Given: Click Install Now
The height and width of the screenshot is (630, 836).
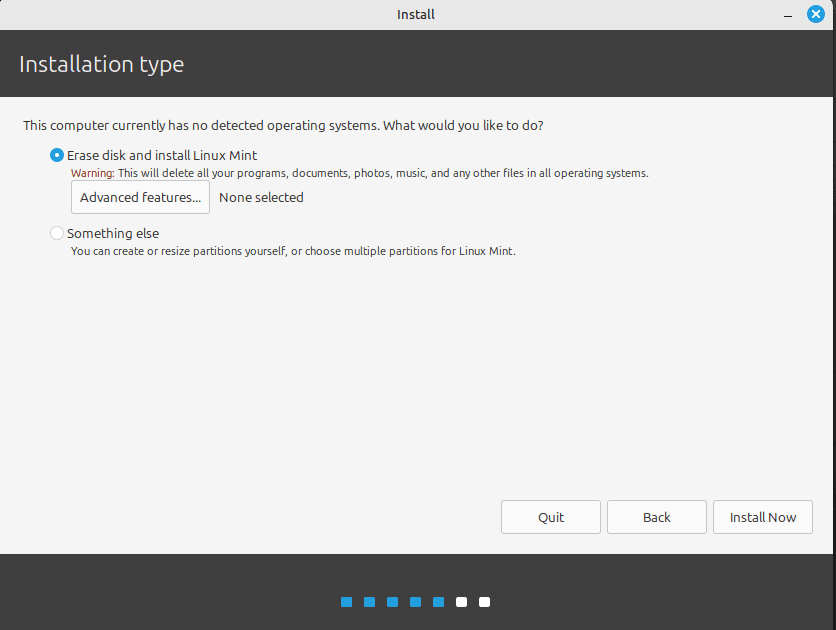Looking at the screenshot, I should pyautogui.click(x=763, y=517).
